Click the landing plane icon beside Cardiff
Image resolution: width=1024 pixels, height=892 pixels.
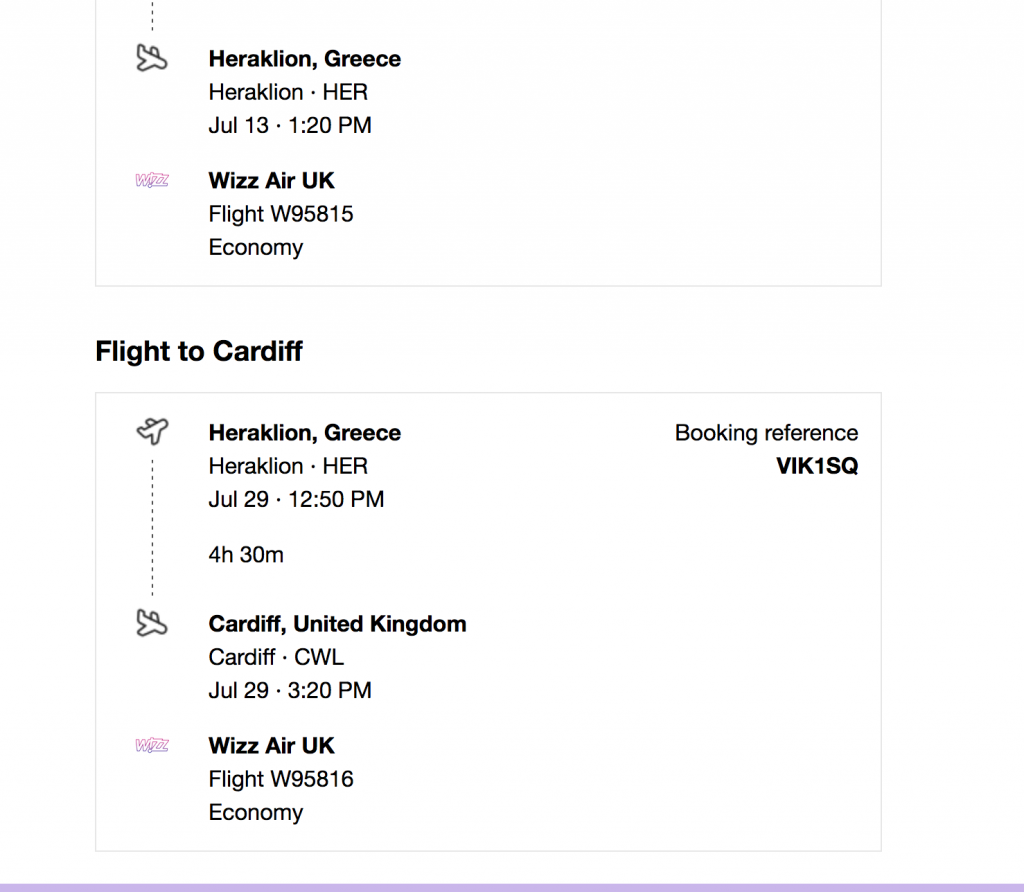(x=152, y=624)
